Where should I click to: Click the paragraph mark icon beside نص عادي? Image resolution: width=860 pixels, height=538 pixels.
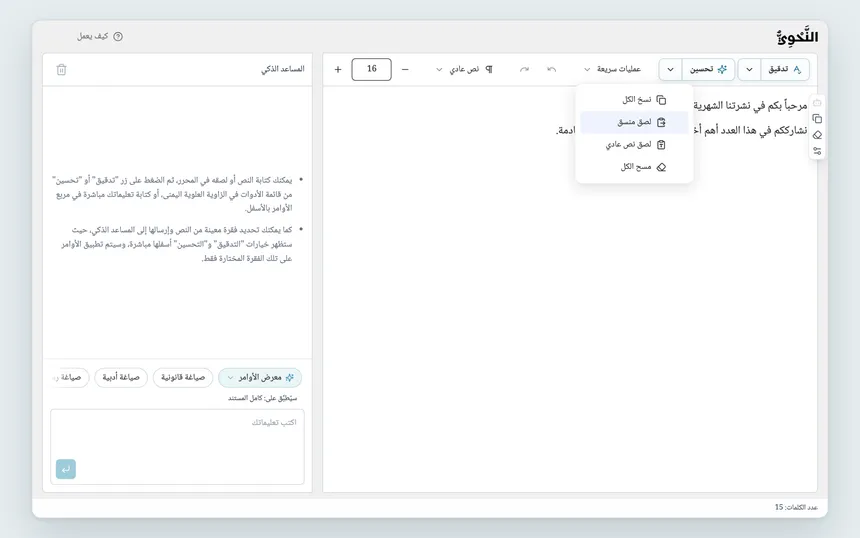click(489, 69)
